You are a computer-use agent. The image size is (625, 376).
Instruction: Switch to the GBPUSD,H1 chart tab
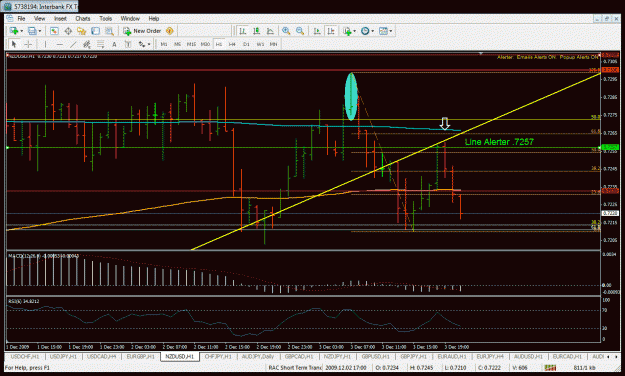(375, 356)
